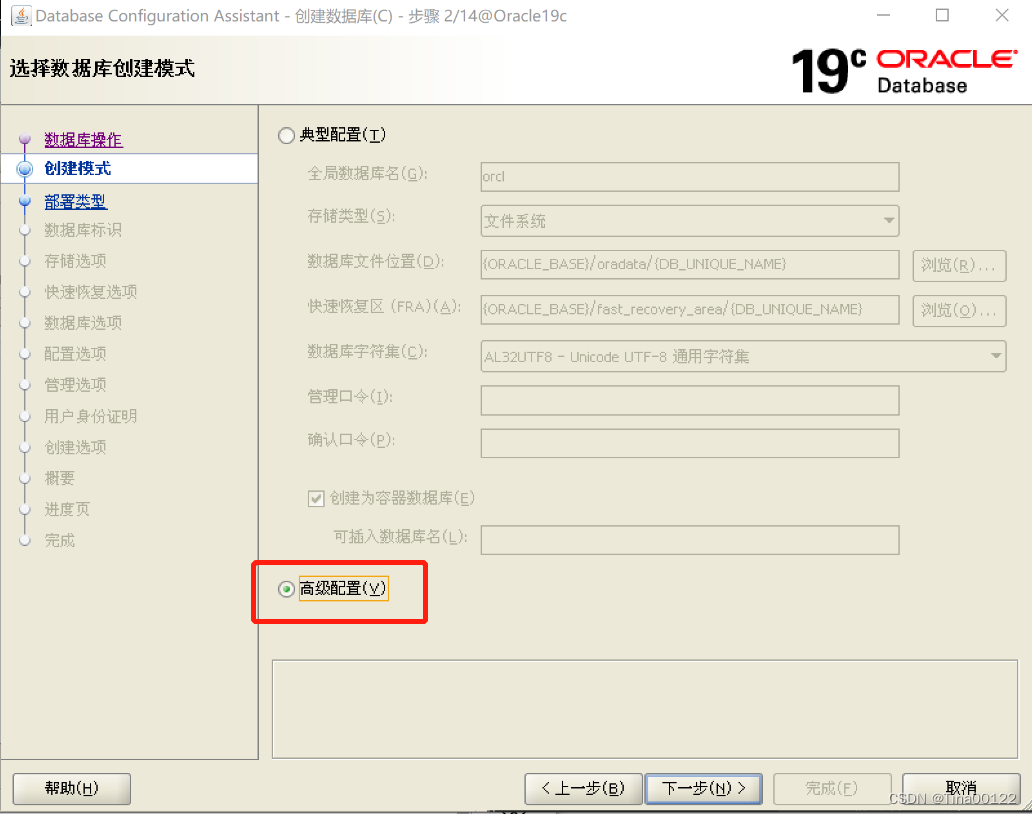Click the 进度页 step in sidebar
The width and height of the screenshot is (1032, 814).
pos(67,509)
